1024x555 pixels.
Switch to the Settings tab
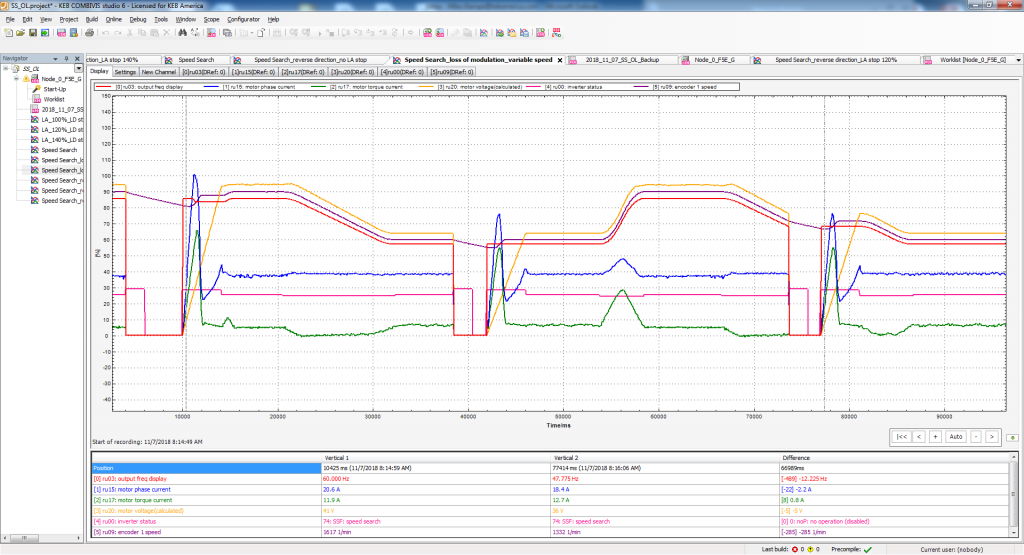pyautogui.click(x=125, y=72)
